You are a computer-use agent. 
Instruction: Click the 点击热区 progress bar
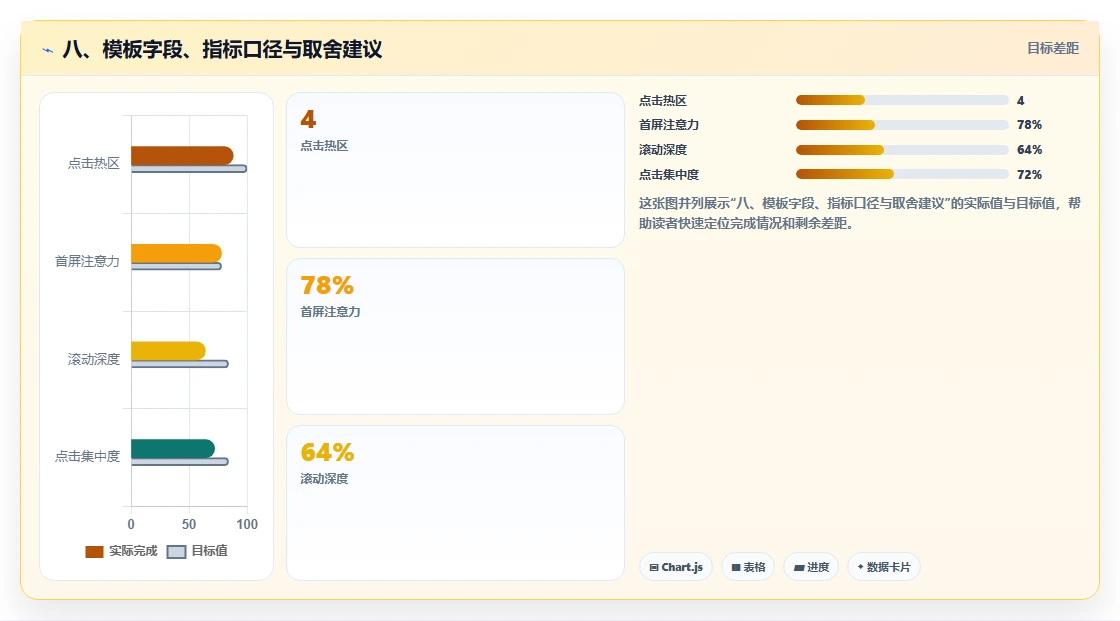point(901,100)
